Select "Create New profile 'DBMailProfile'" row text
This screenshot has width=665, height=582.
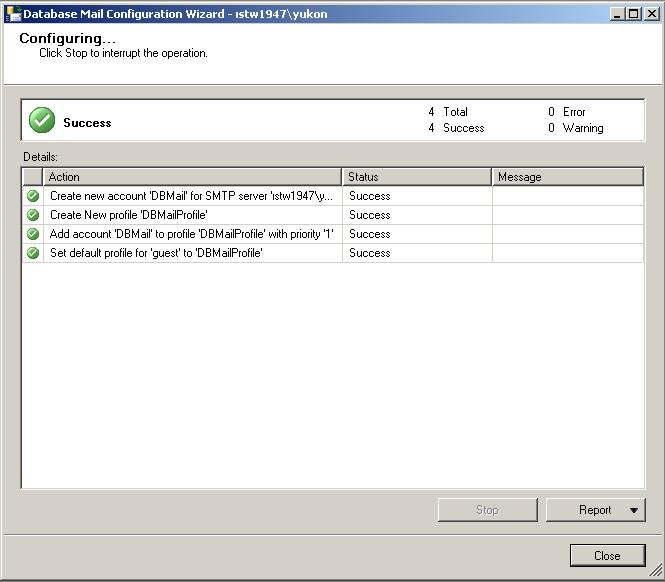pyautogui.click(x=129, y=215)
